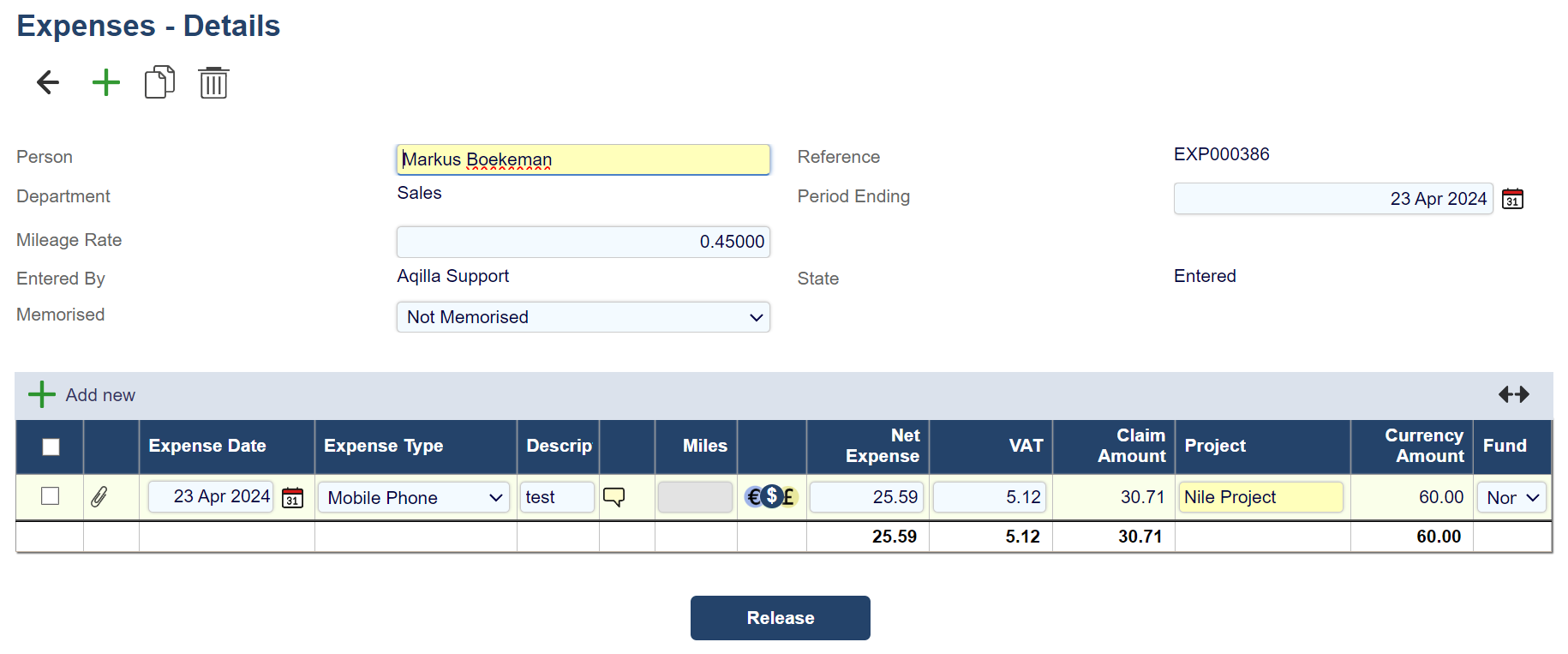The image size is (1568, 654).
Task: Click the currency conversion icon
Action: click(x=771, y=497)
